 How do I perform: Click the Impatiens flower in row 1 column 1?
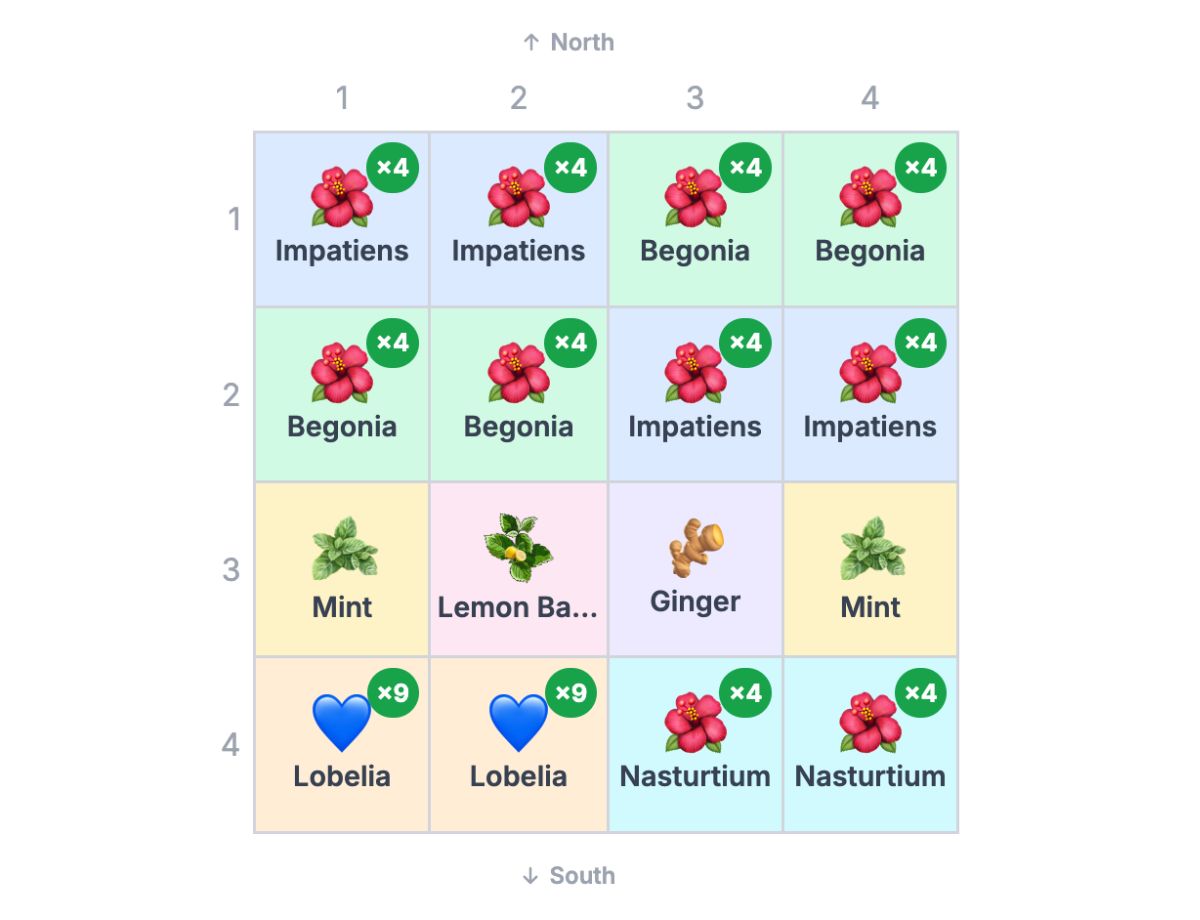[x=342, y=197]
